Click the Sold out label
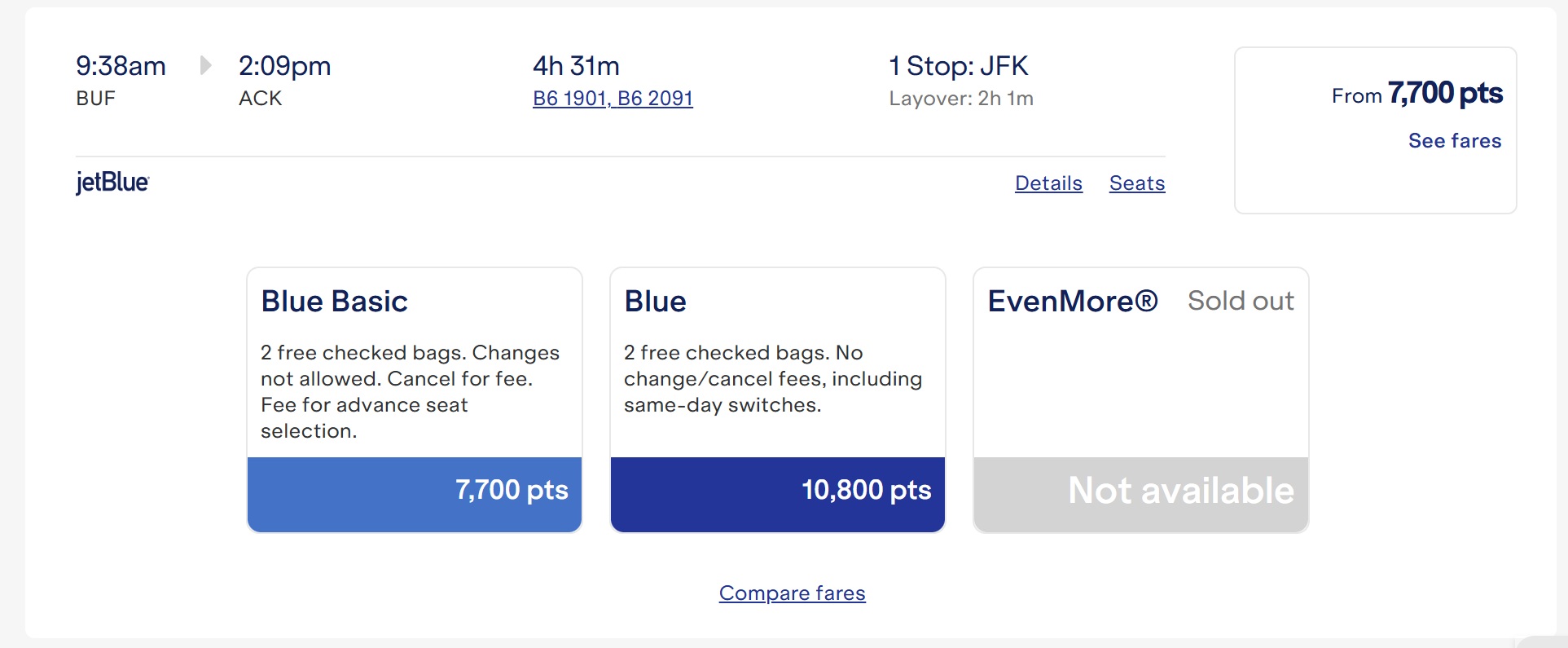1568x648 pixels. [1241, 302]
